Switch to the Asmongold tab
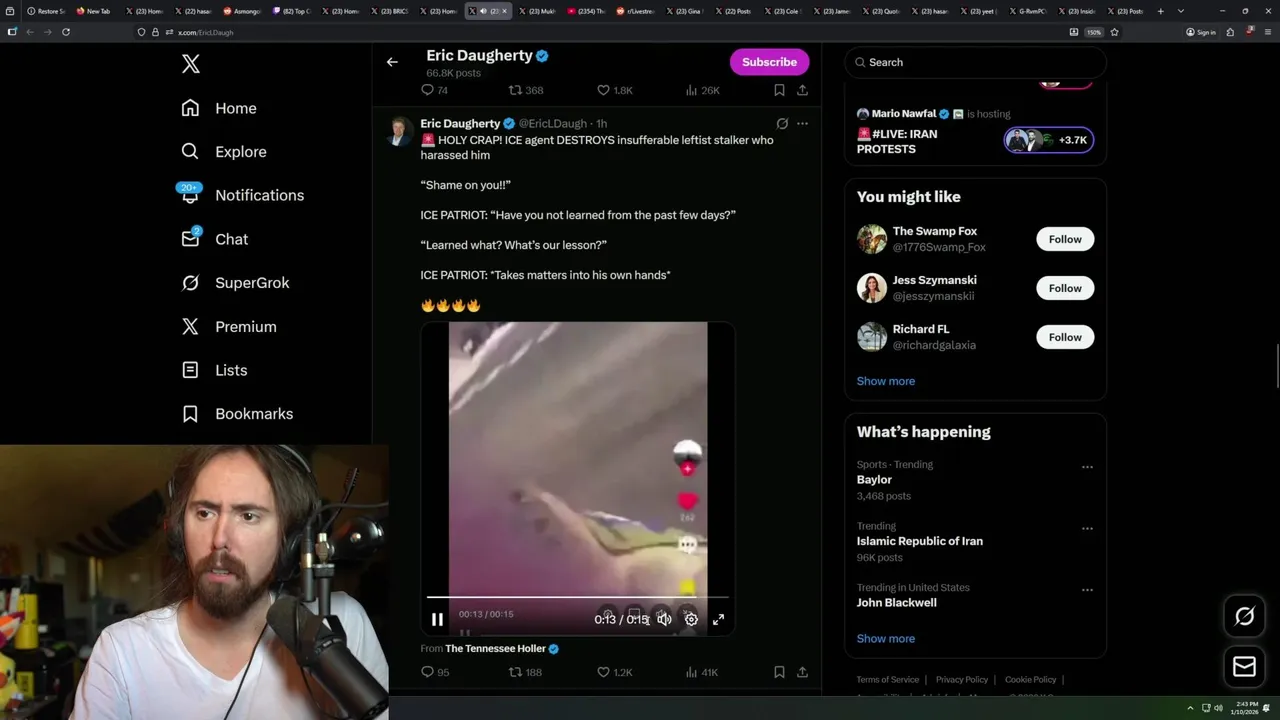 click(x=240, y=11)
